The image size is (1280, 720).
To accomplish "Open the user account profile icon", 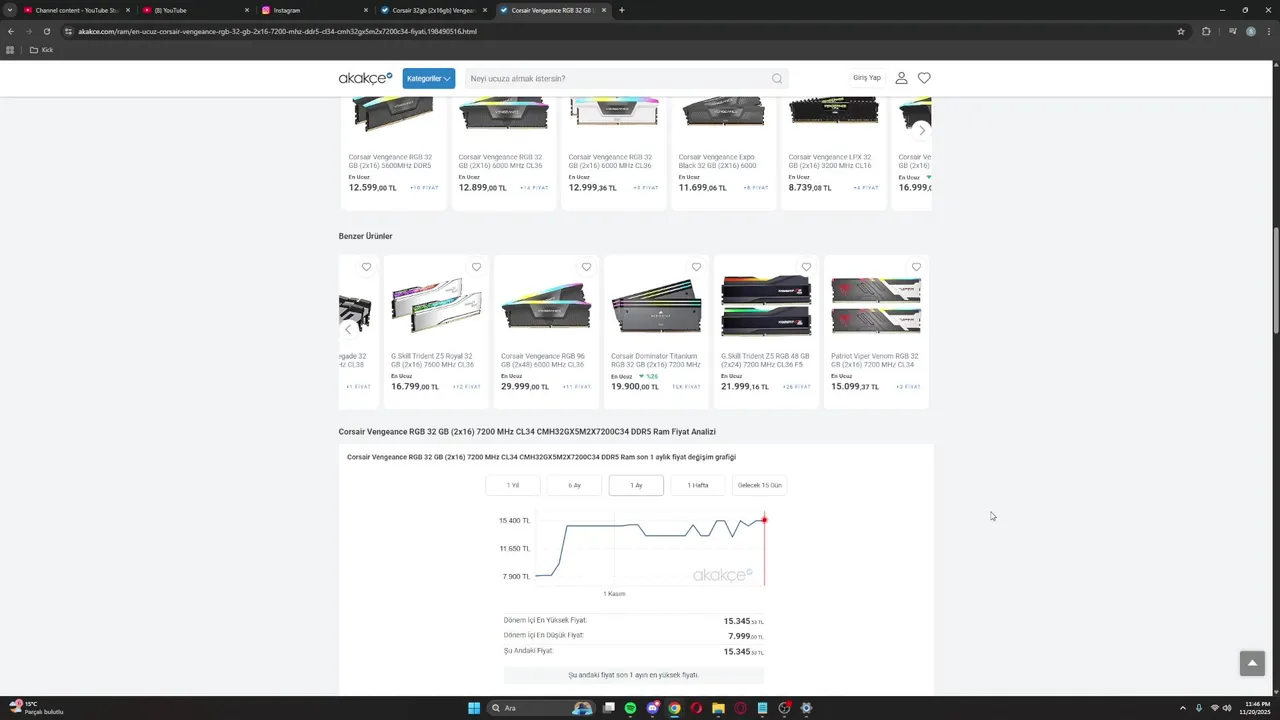I will click(901, 78).
